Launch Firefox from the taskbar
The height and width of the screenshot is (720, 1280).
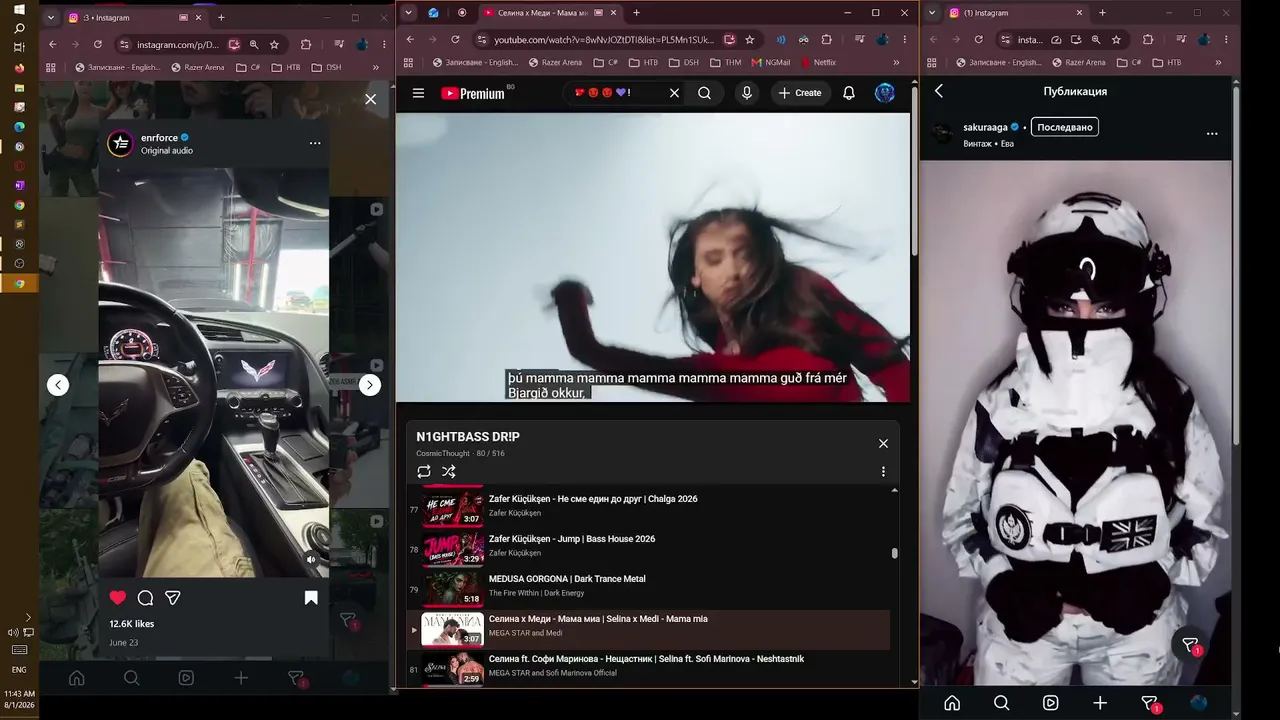coord(19,68)
